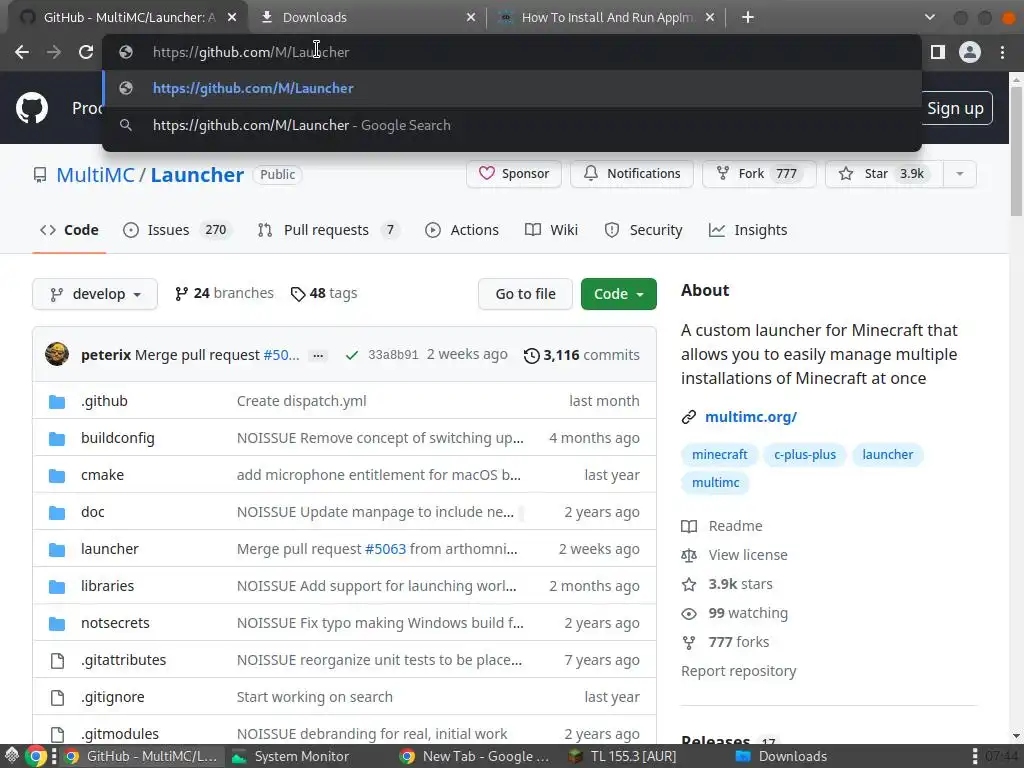Open the Code tab

[x=69, y=230]
